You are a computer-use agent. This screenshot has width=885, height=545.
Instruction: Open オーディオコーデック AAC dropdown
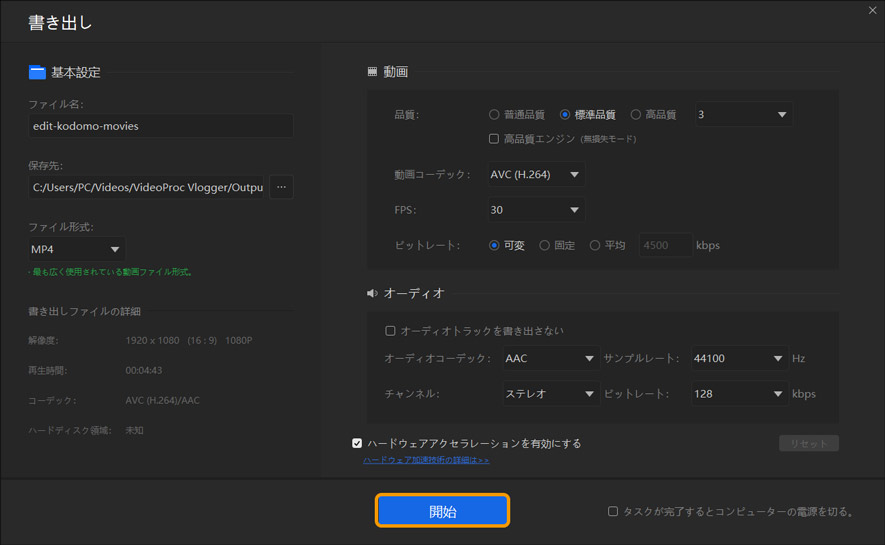(x=550, y=358)
